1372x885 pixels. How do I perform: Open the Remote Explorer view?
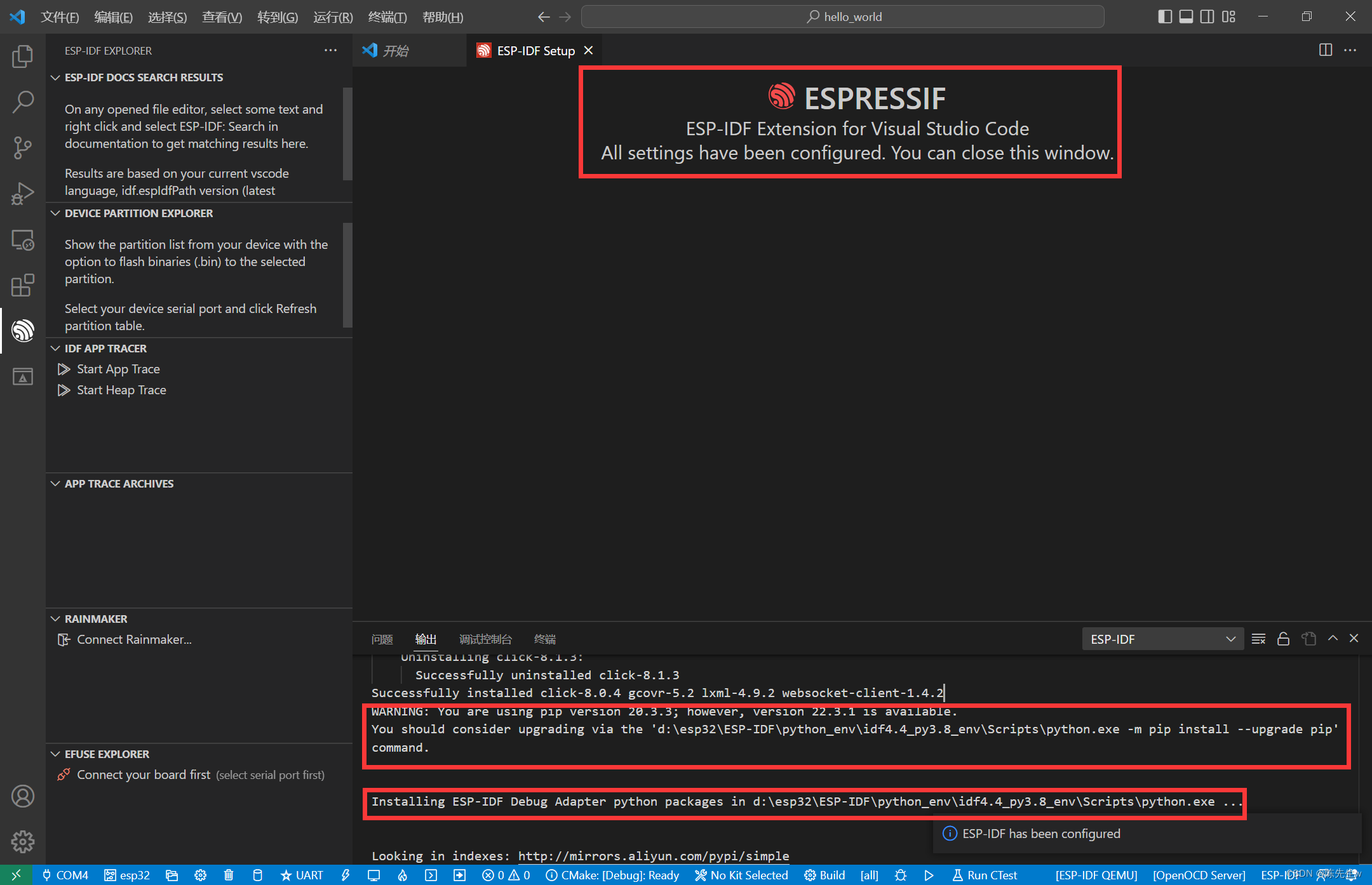23,240
